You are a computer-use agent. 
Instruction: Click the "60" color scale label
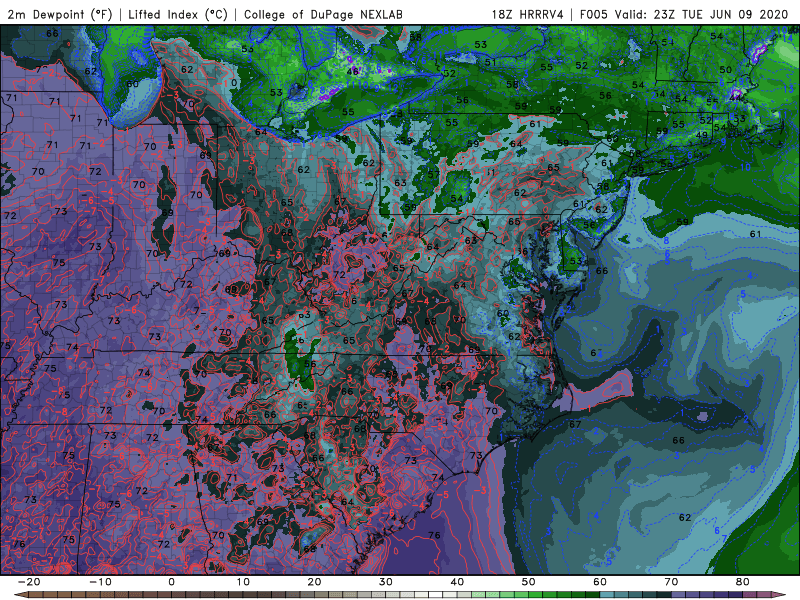click(600, 582)
